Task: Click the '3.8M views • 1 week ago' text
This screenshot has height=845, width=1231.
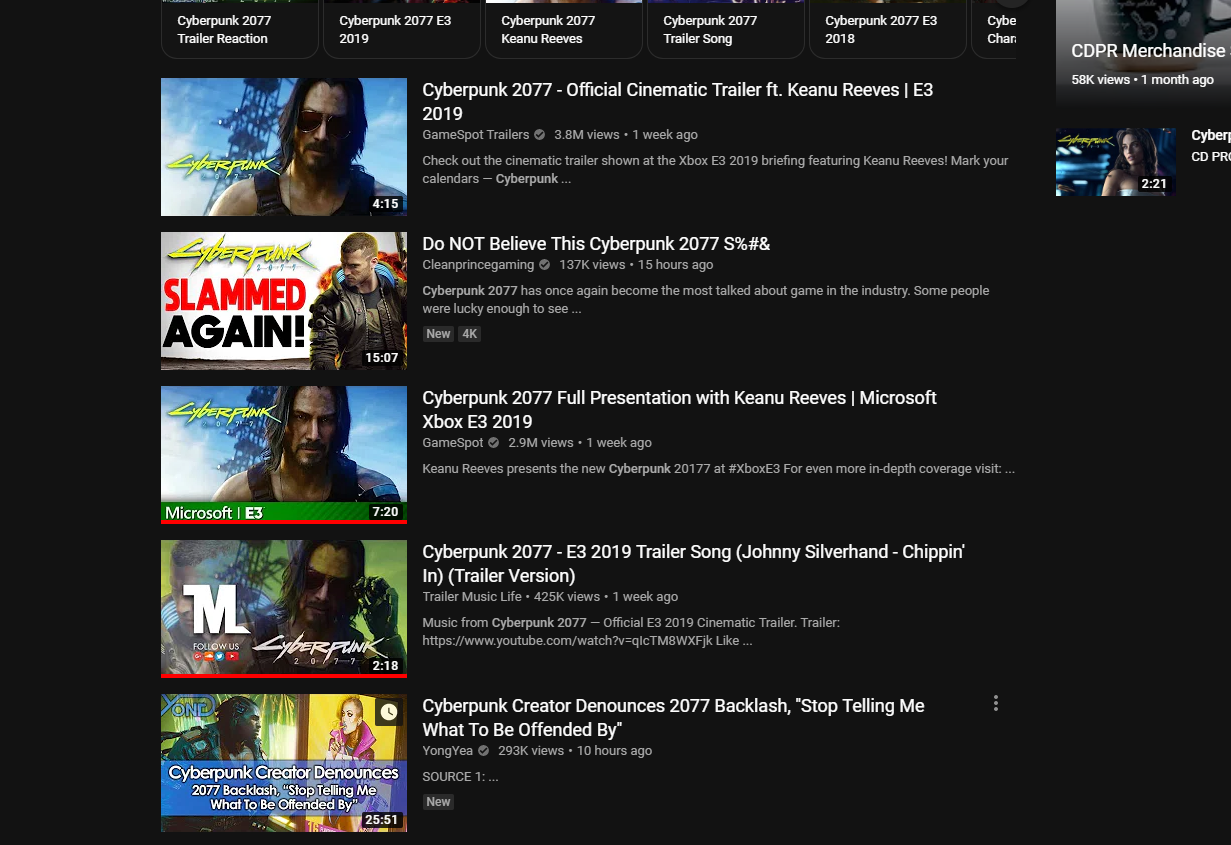Action: point(626,135)
